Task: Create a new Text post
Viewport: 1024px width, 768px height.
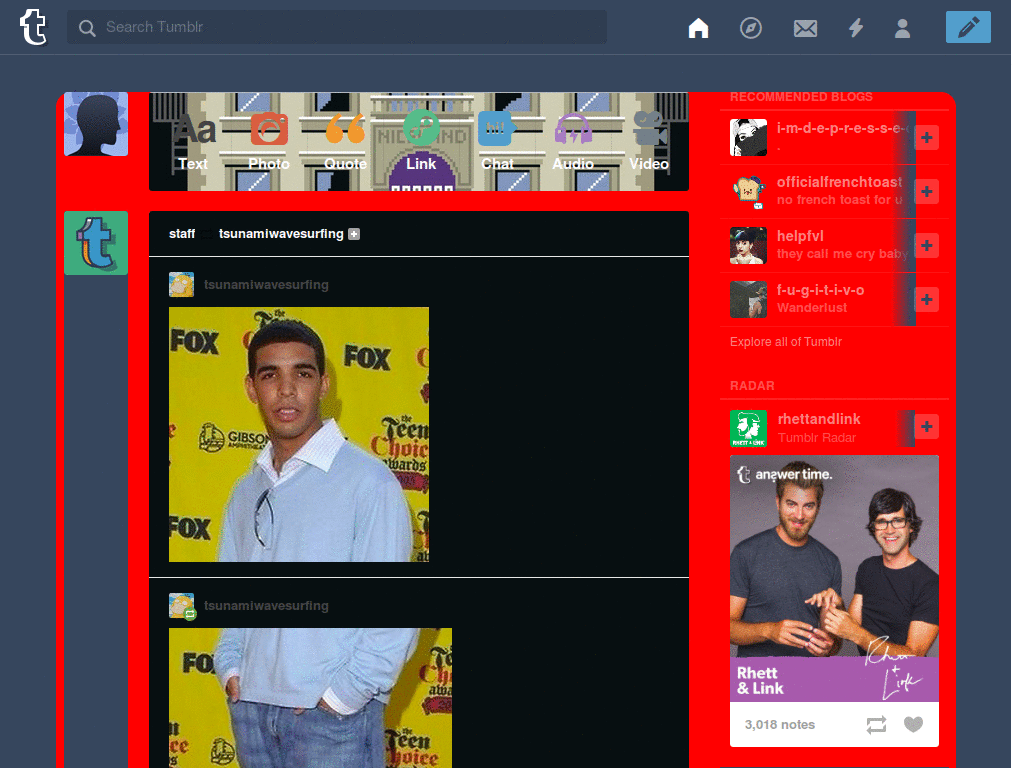Action: 193,142
